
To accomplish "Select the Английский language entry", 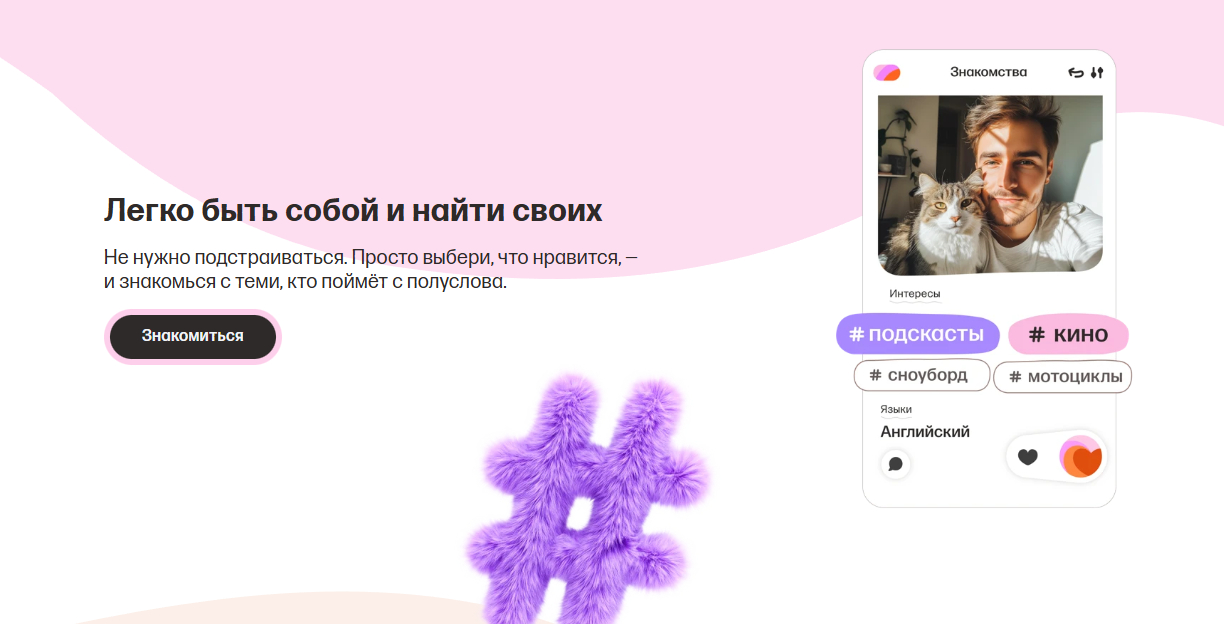I will point(925,432).
